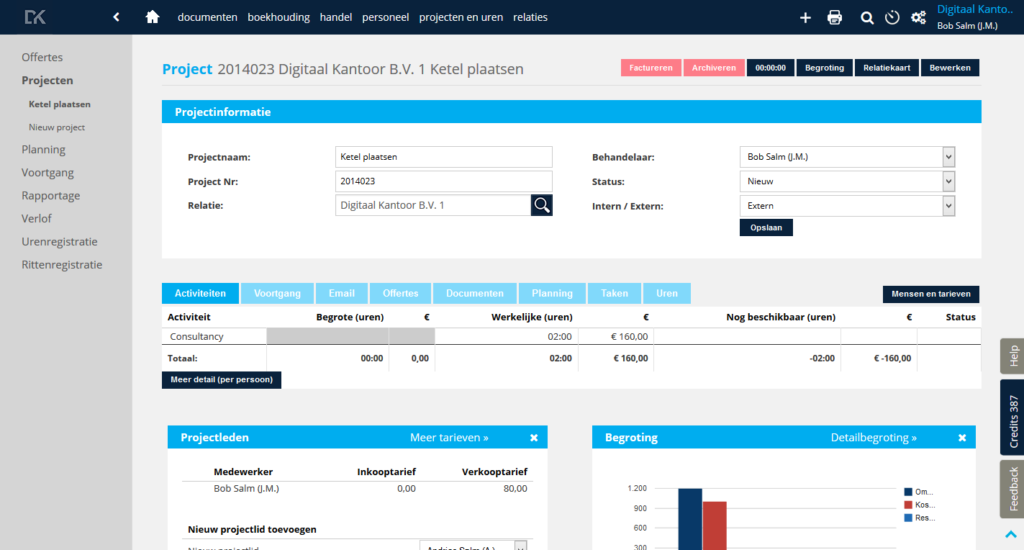
Task: Open the handel menu
Action: pos(336,17)
